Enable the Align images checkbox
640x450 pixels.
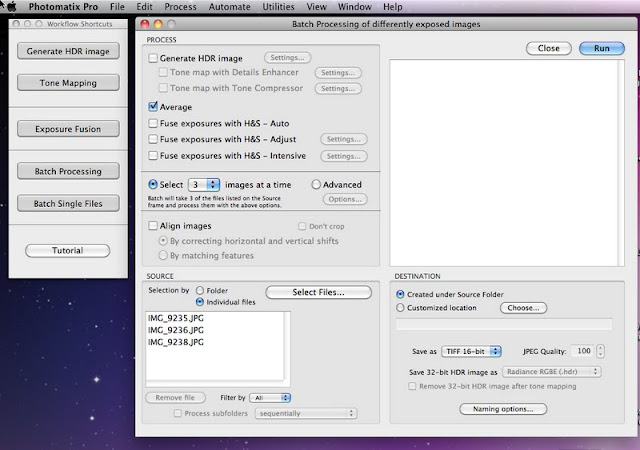click(153, 225)
